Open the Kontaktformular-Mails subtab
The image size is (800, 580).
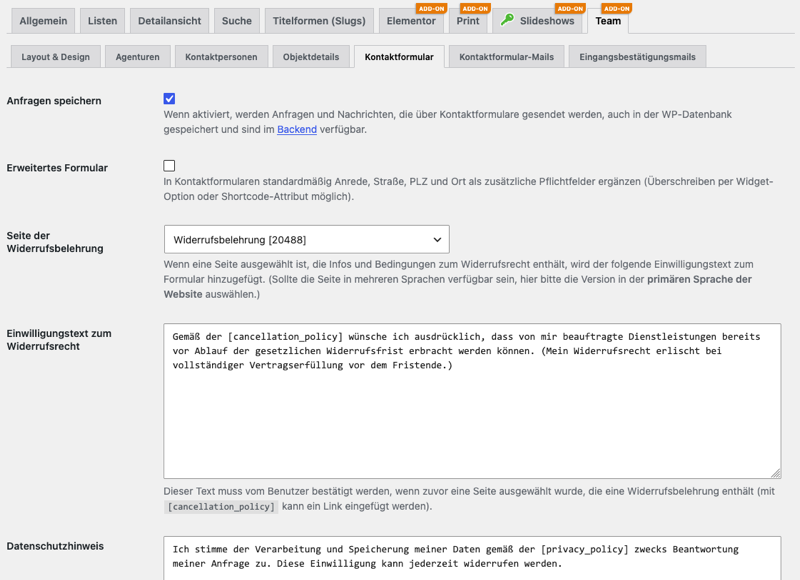pyautogui.click(x=506, y=57)
